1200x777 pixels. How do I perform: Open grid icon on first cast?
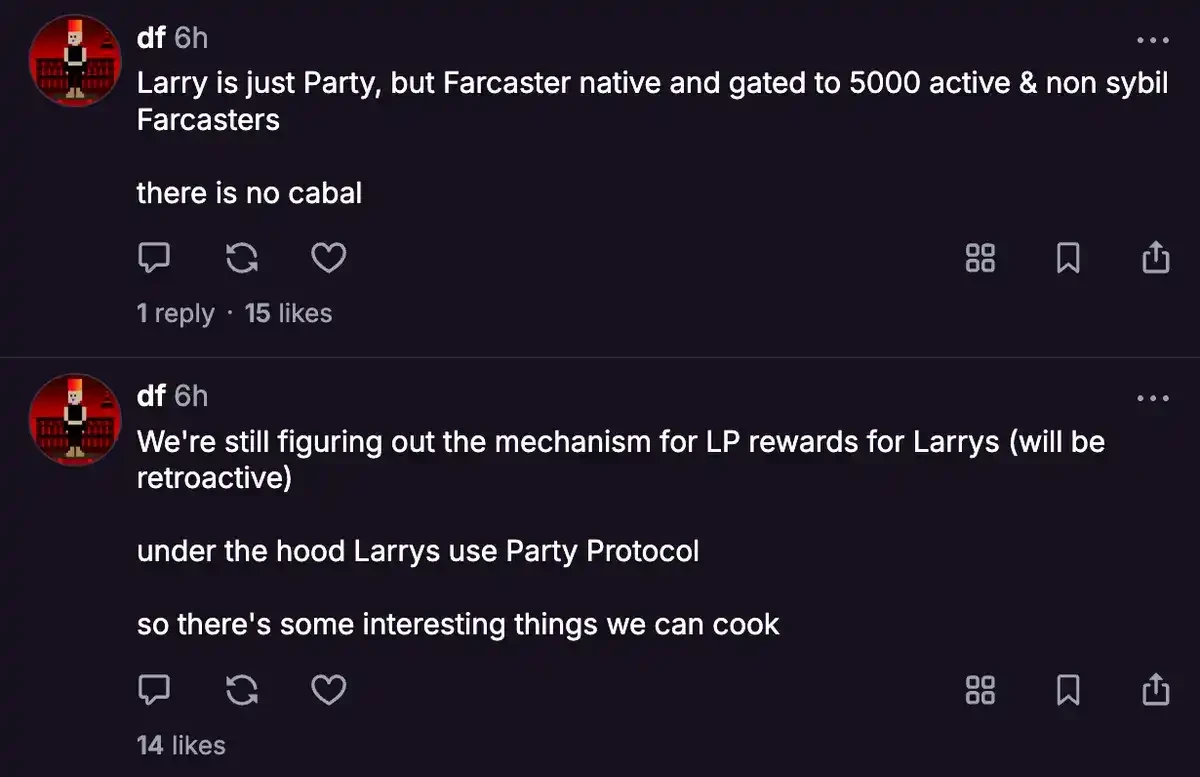[x=980, y=259]
